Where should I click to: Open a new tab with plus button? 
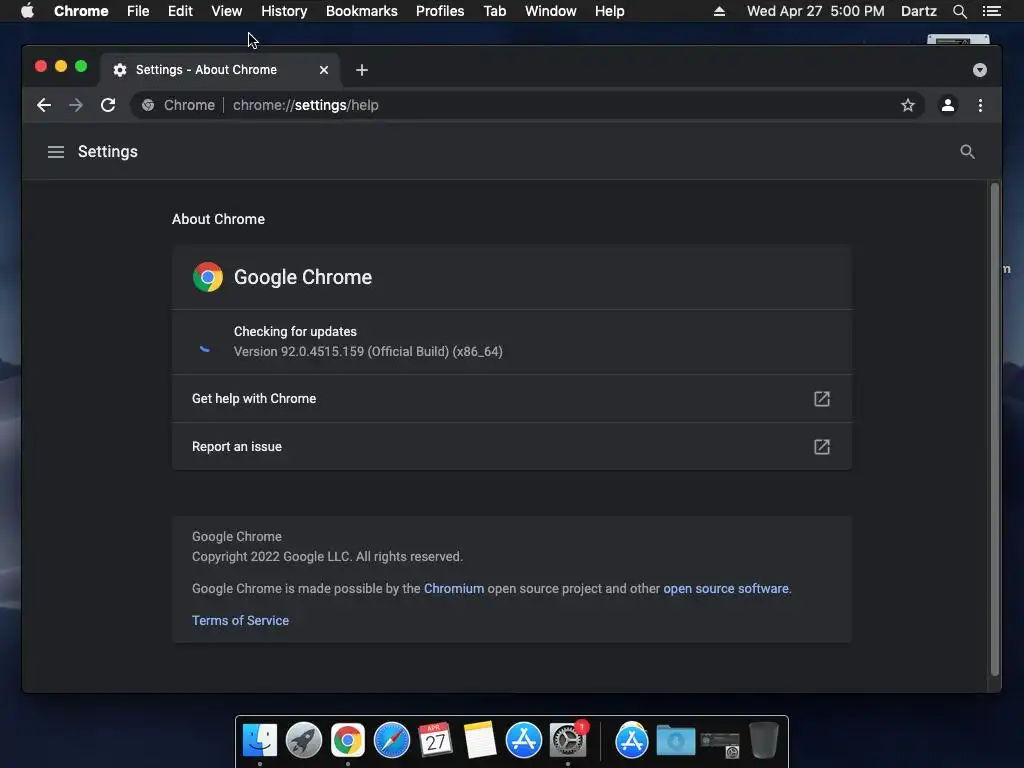coord(362,70)
